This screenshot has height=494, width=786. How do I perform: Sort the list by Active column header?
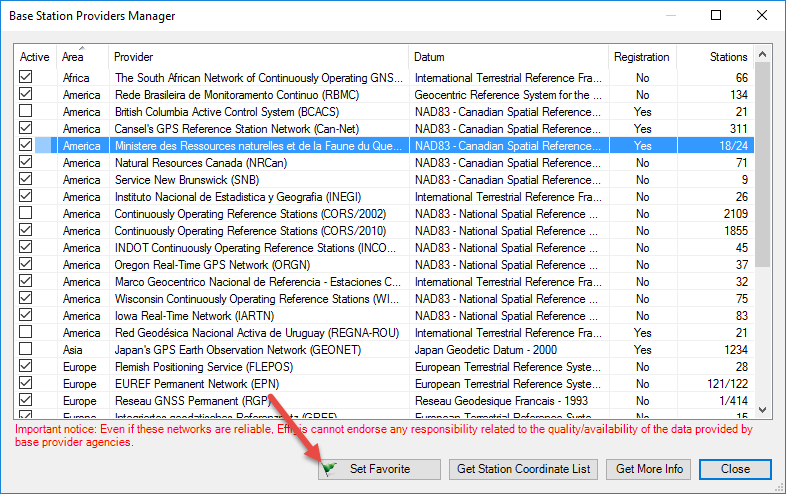[35, 57]
